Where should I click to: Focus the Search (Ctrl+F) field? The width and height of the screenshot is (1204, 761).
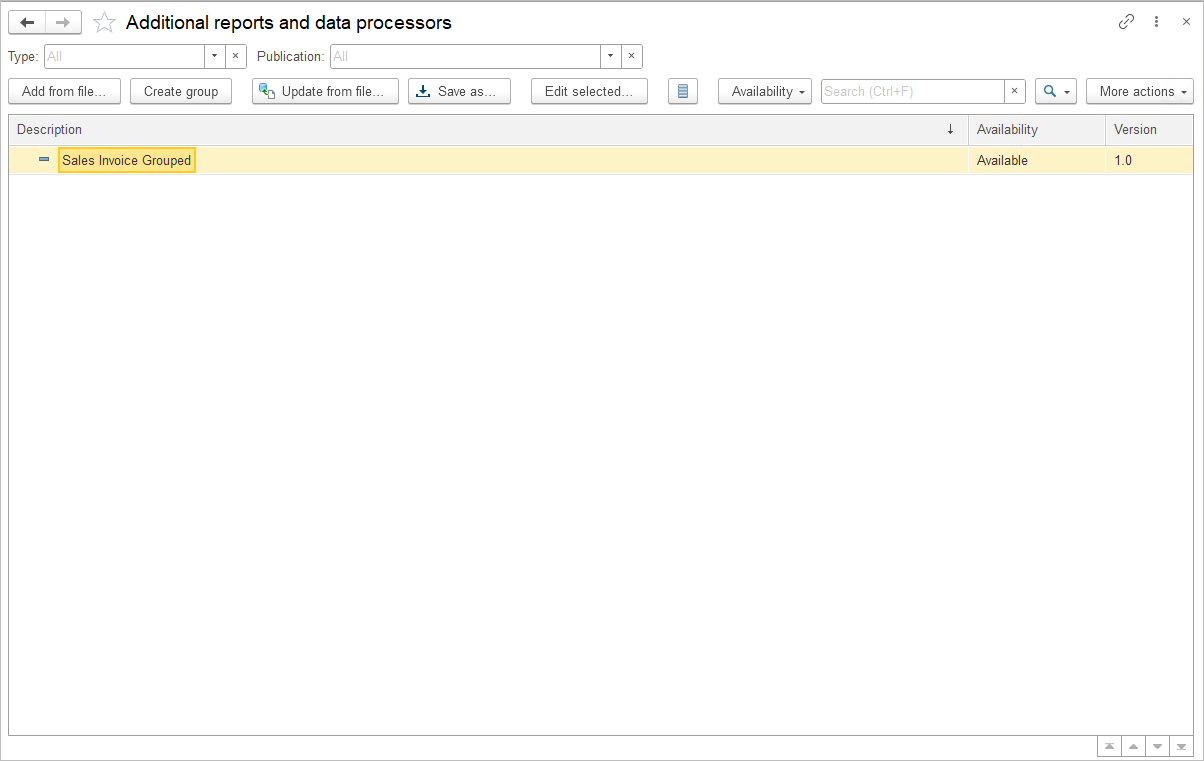[x=912, y=91]
